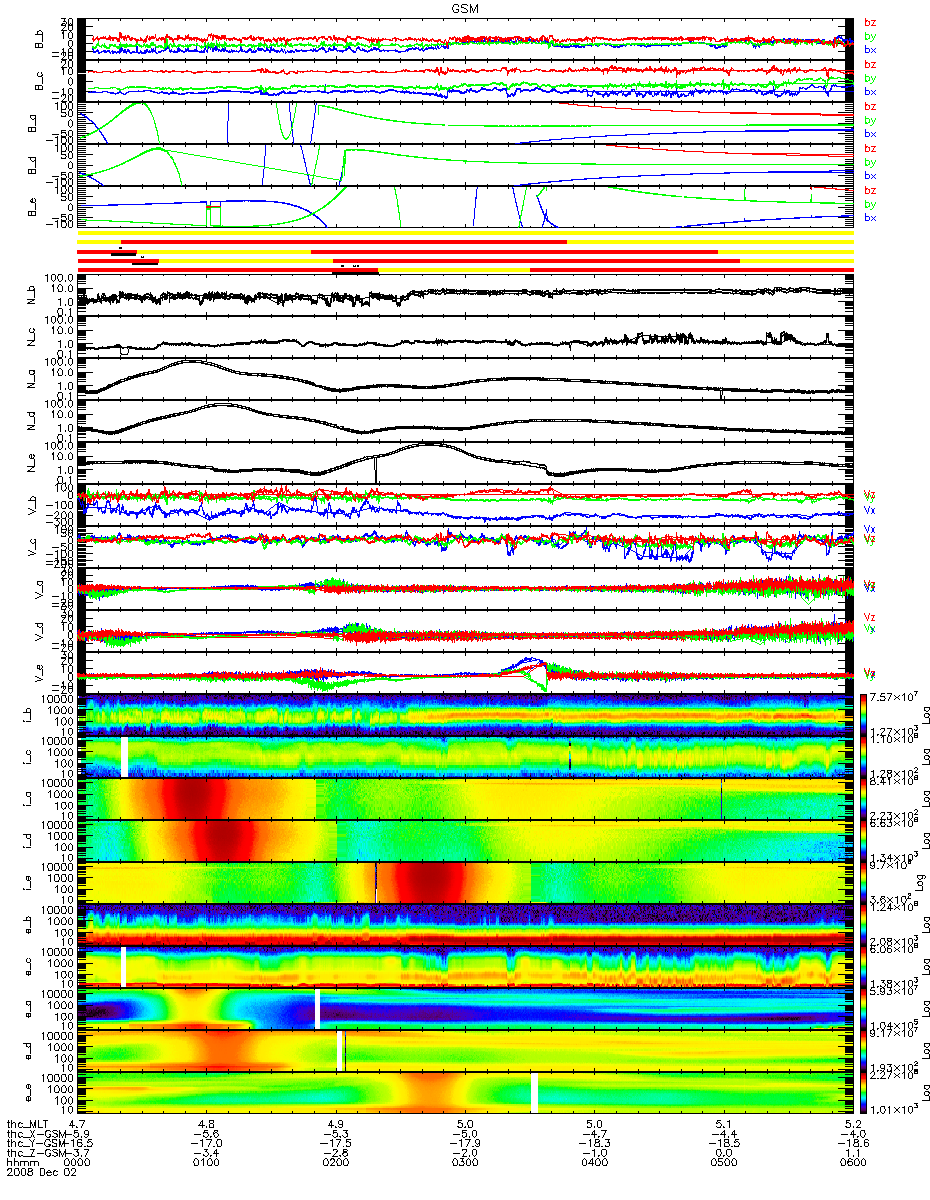The image size is (930, 1200).
Task: Click the by legend of B_a panel
Action: (870, 120)
